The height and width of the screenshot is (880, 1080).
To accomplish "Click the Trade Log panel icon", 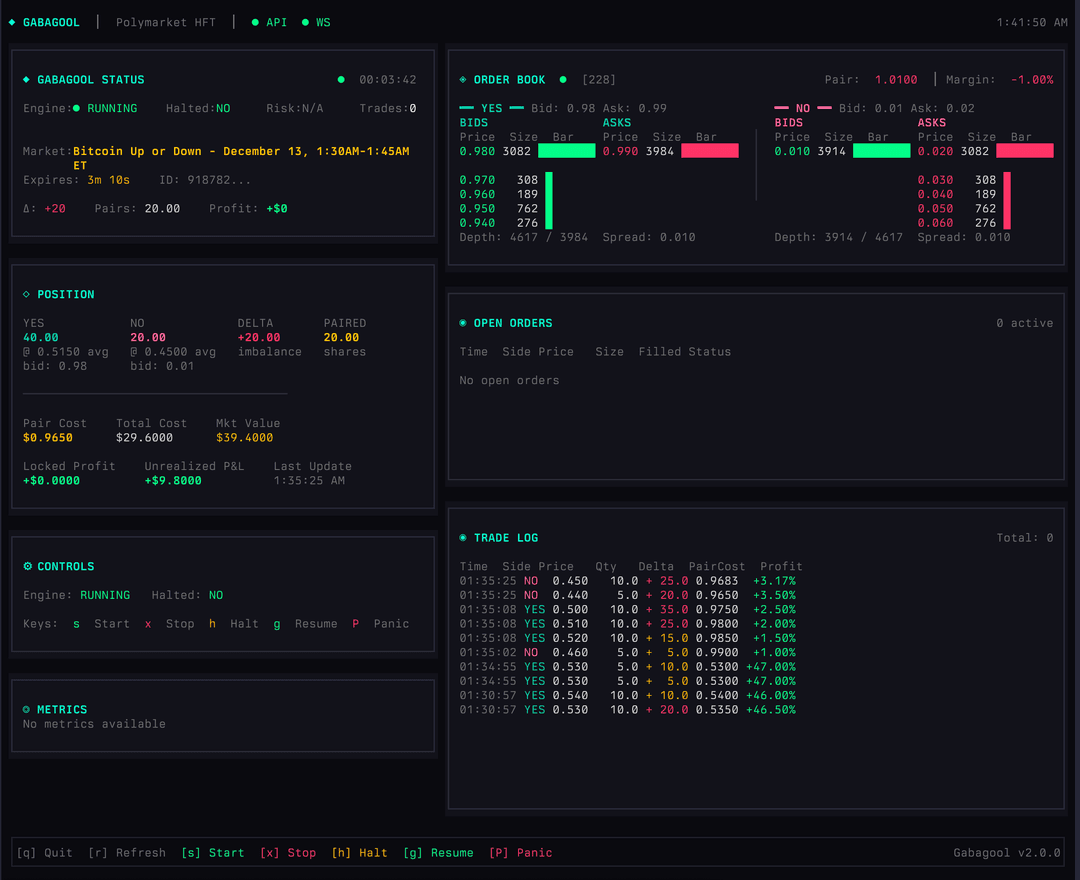I will point(463,538).
